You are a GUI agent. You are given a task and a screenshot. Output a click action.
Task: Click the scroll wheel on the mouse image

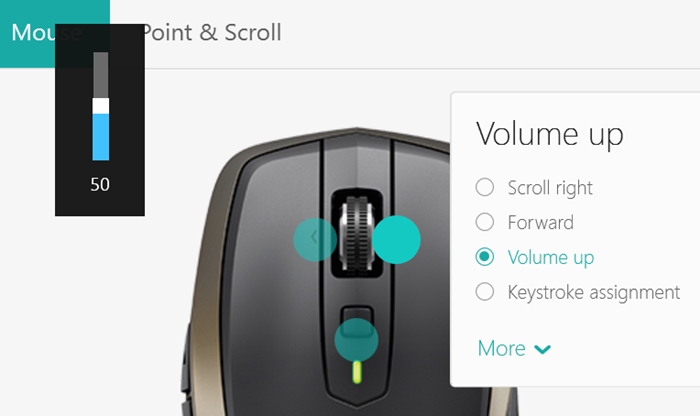[x=356, y=233]
